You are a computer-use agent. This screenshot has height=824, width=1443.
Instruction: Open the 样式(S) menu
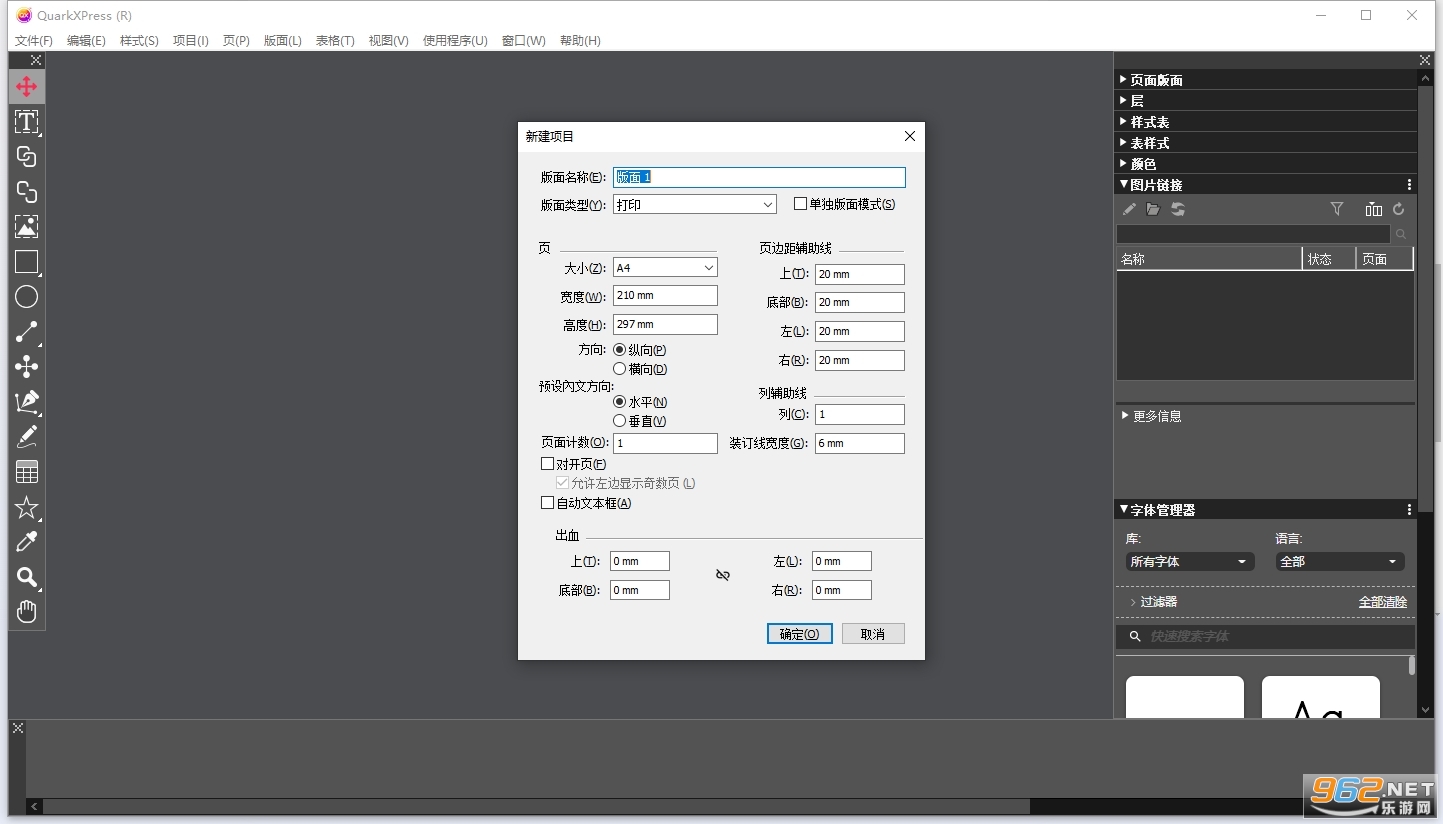tap(139, 41)
